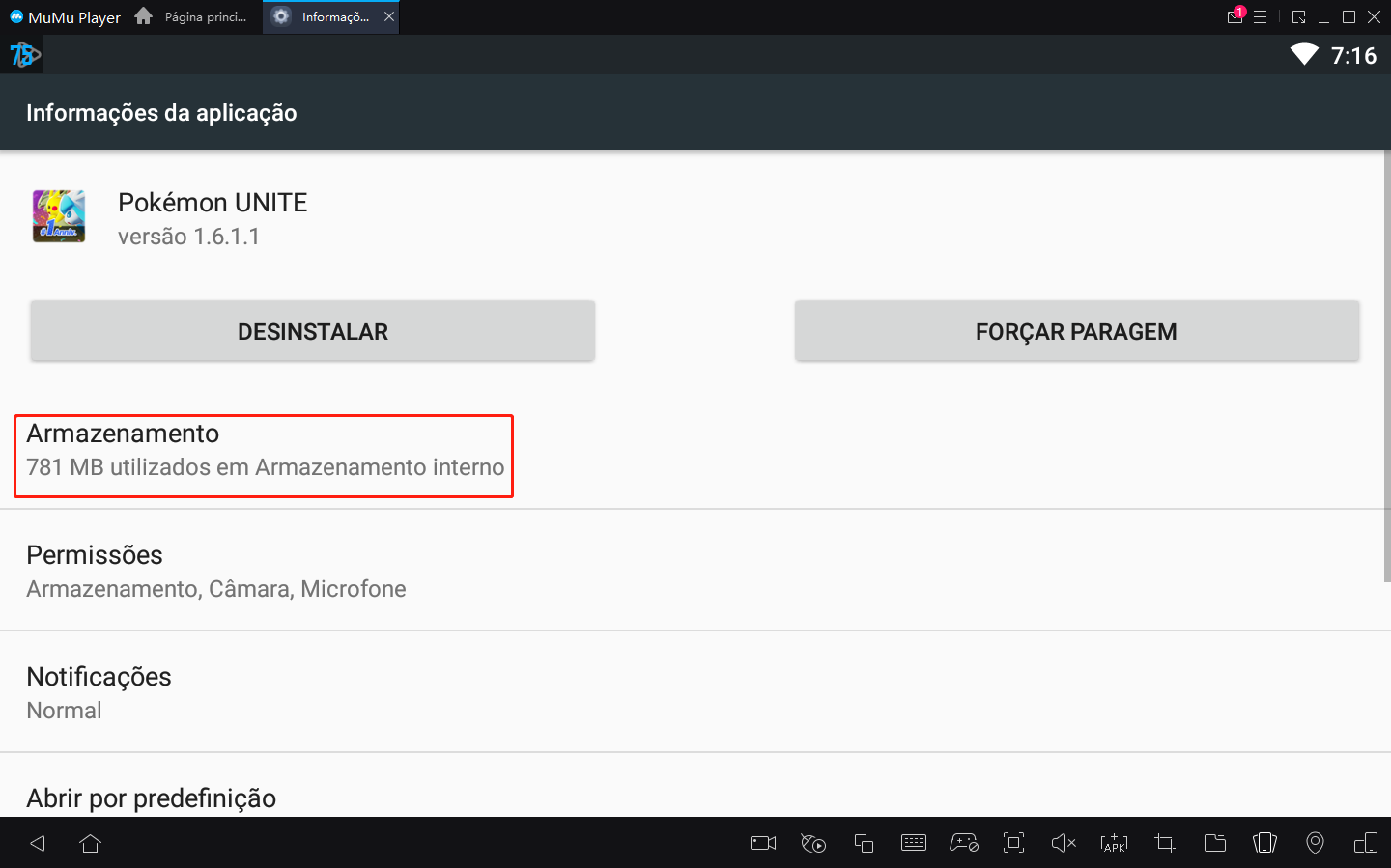Open the shared folder icon
This screenshot has height=868, width=1391.
[x=1215, y=843]
